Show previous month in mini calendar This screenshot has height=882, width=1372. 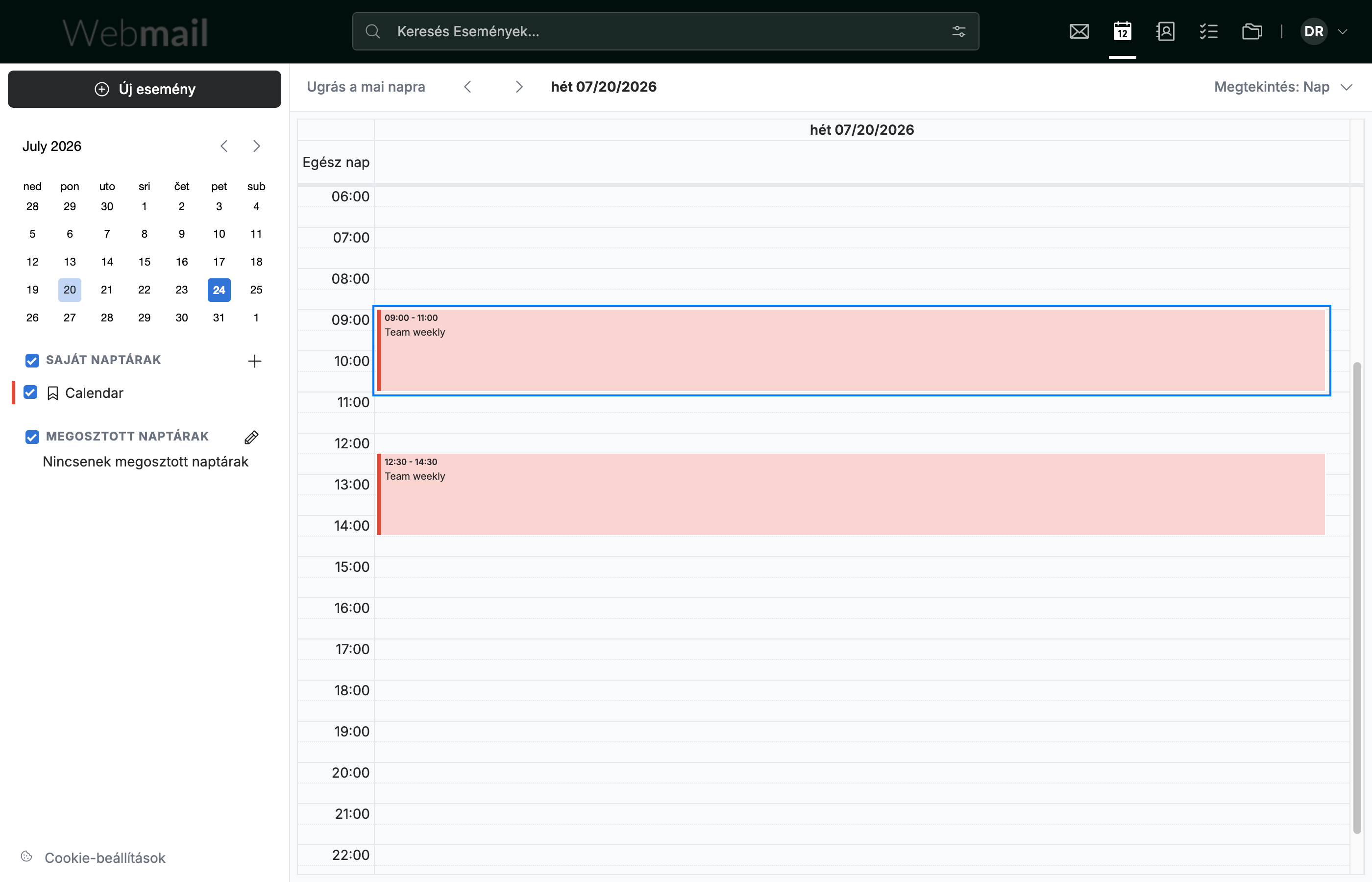[224, 146]
